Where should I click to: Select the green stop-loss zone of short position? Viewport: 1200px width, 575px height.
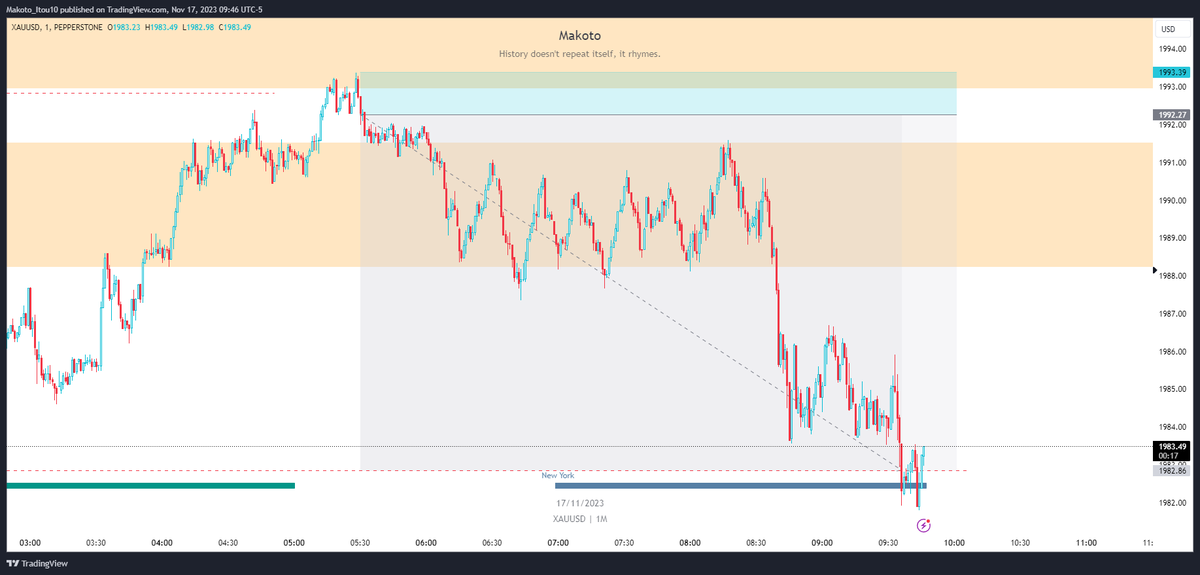657,80
